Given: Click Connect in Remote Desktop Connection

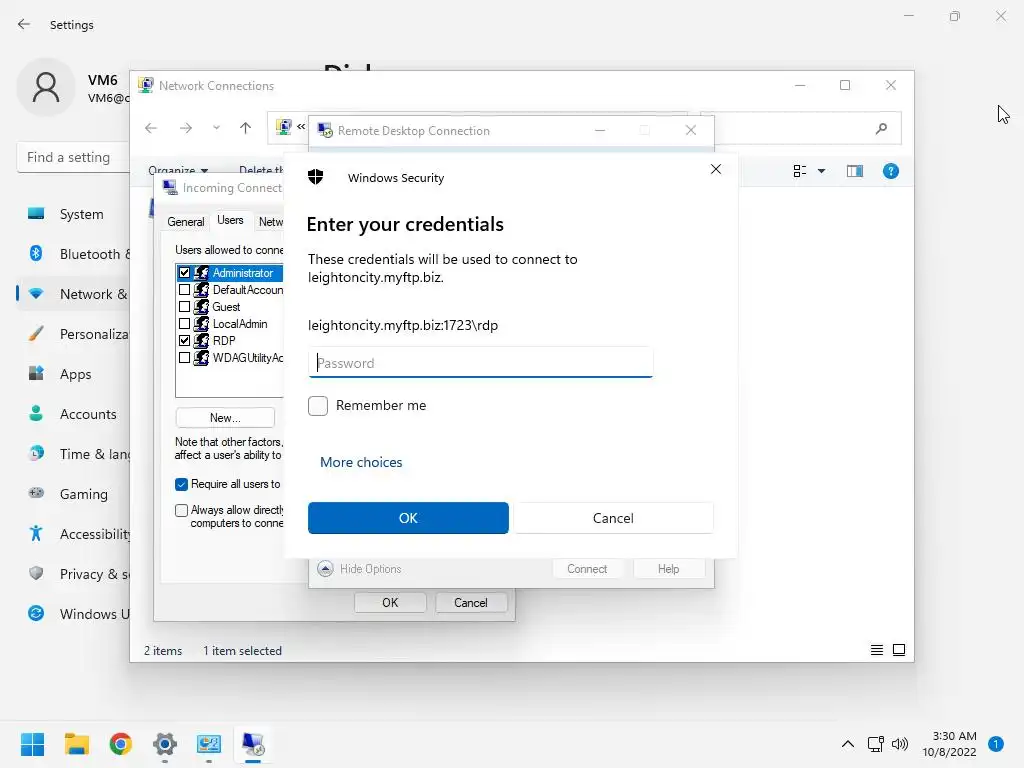Looking at the screenshot, I should [587, 569].
